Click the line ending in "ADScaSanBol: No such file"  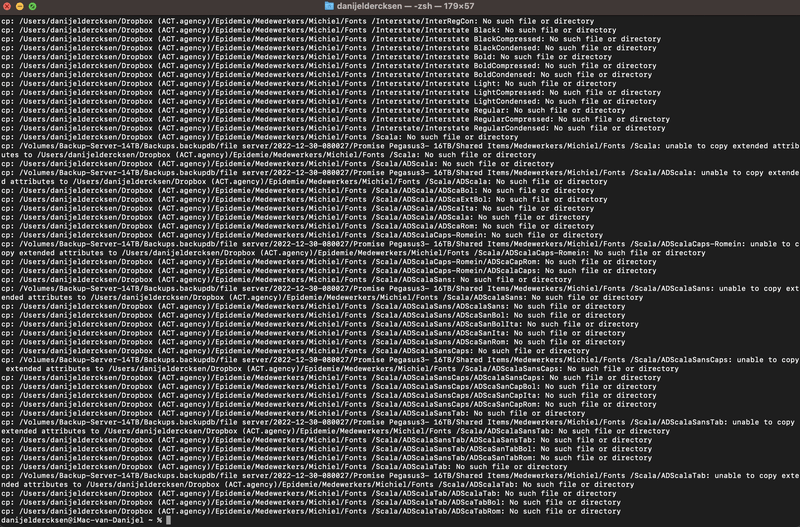[x=313, y=315]
